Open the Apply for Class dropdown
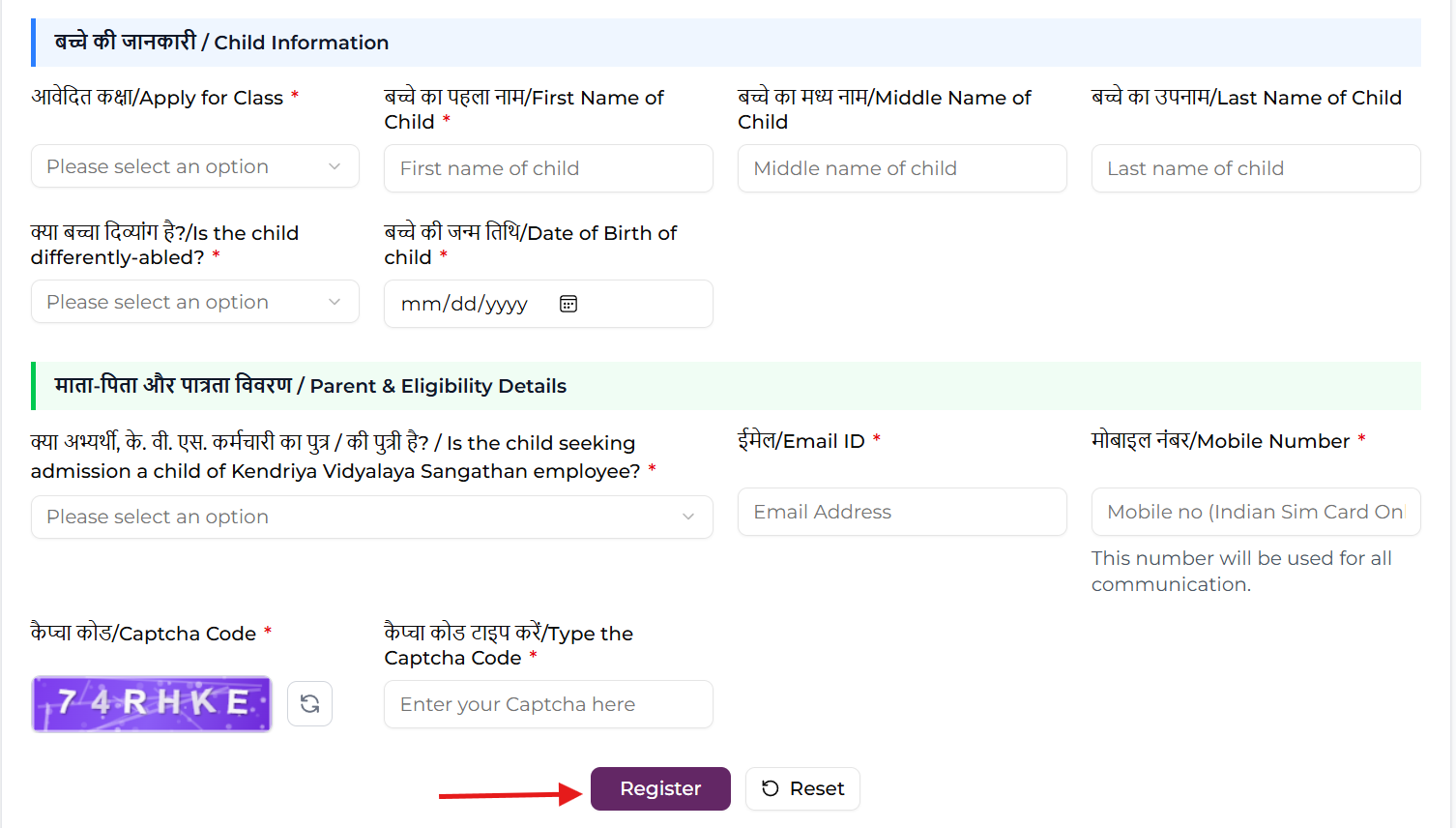The height and width of the screenshot is (828, 1456). point(195,166)
